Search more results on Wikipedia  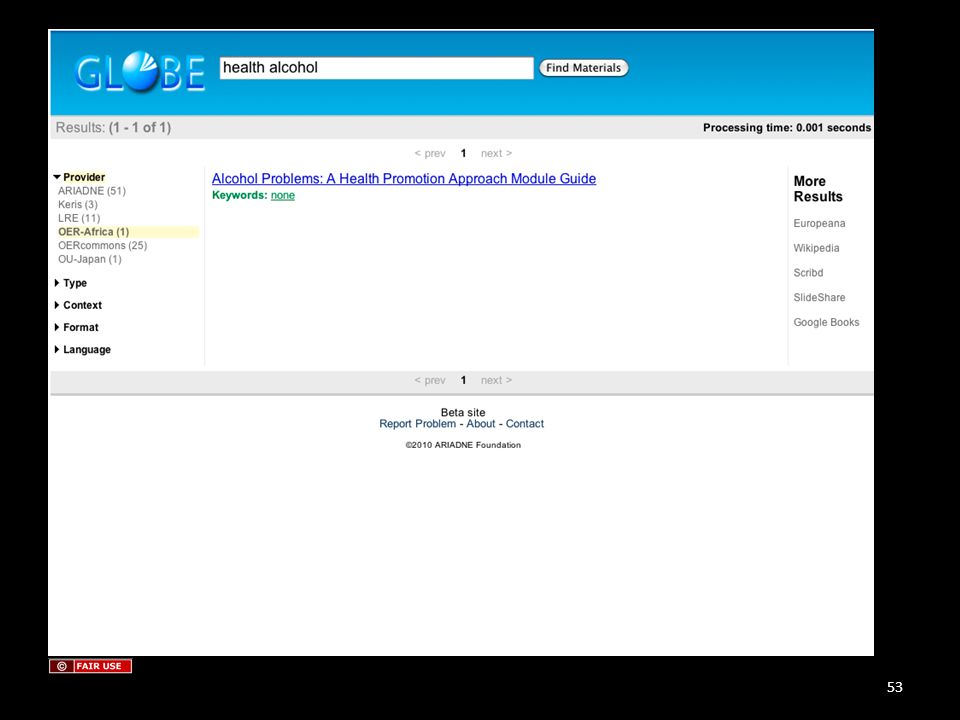(816, 248)
